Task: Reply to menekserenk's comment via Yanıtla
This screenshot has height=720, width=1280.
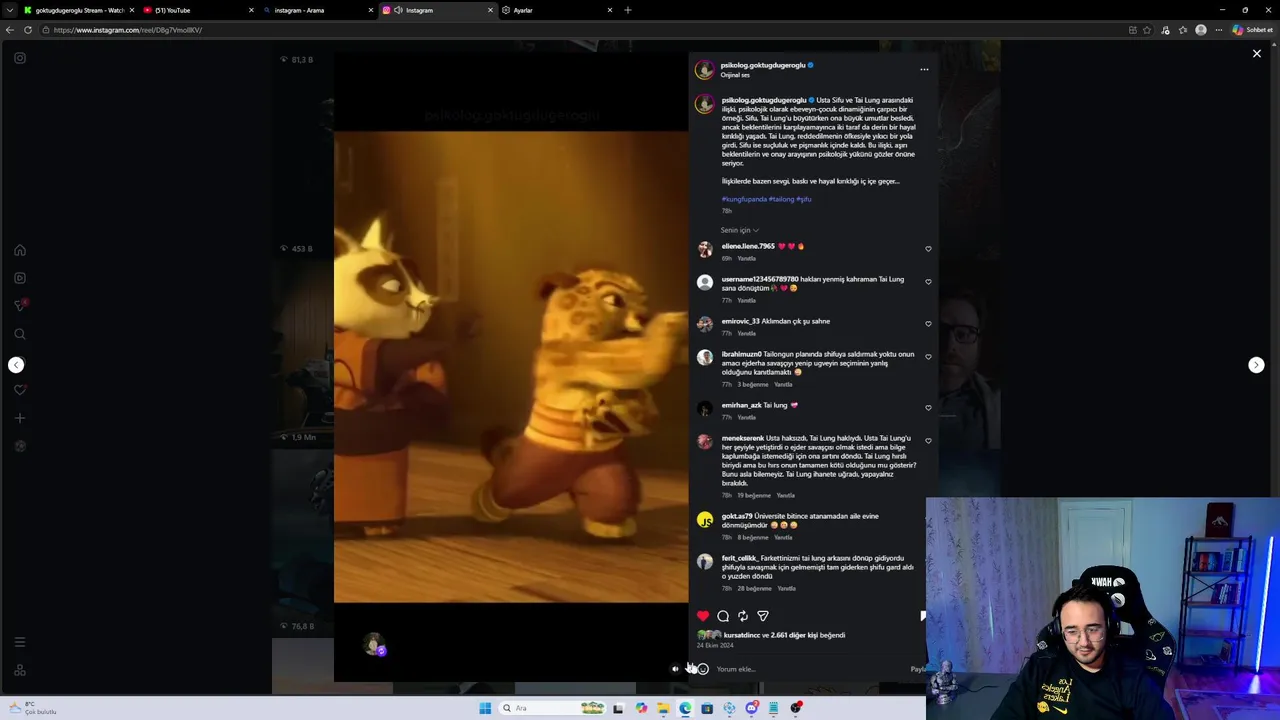Action: pos(786,496)
